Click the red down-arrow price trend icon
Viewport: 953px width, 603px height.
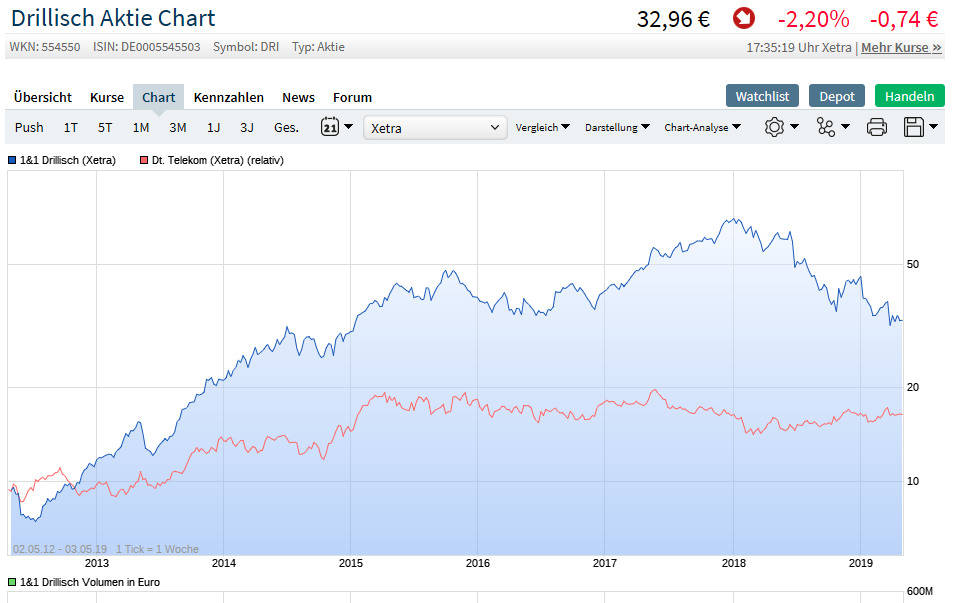click(743, 19)
